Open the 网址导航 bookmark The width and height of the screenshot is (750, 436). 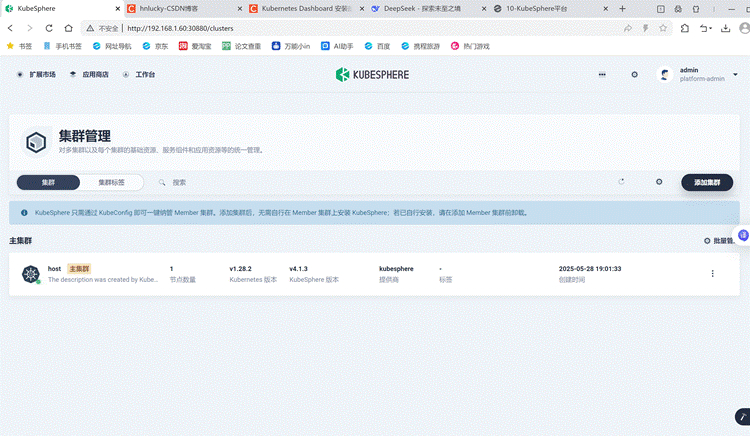tap(112, 46)
